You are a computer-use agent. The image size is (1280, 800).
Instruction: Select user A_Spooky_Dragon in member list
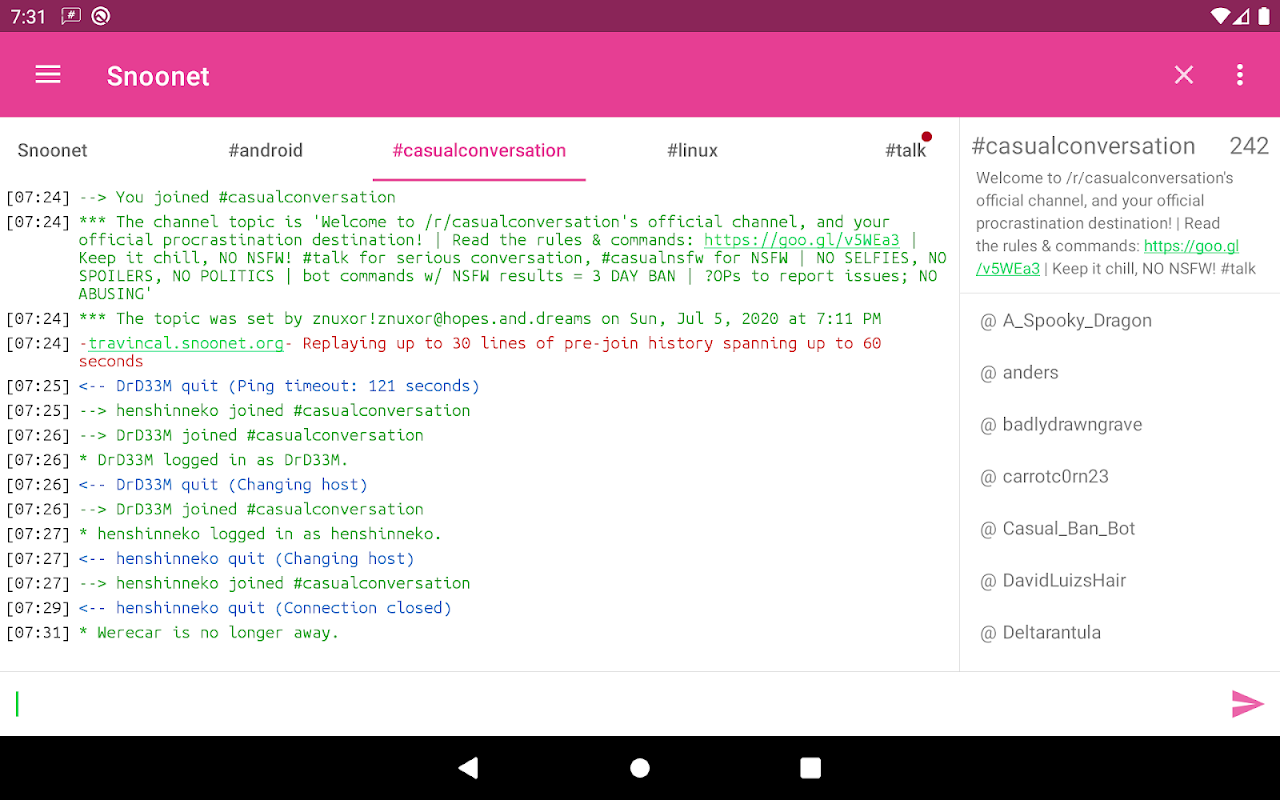1120,320
